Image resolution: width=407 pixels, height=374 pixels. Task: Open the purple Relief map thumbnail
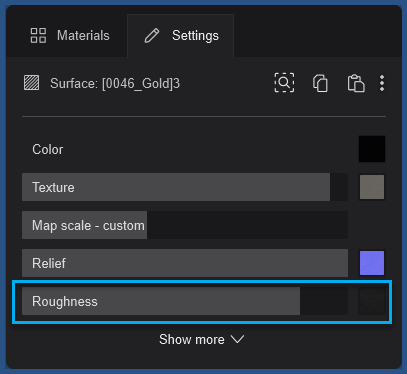click(372, 263)
